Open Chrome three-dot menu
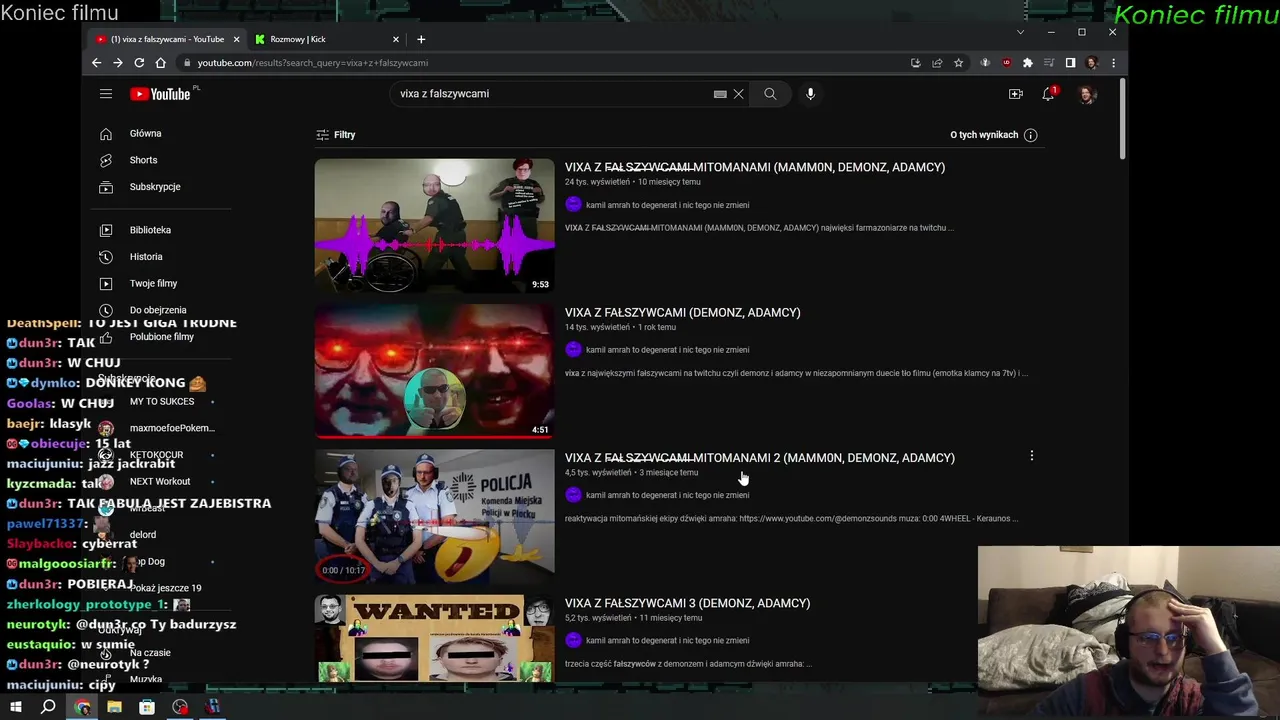This screenshot has height=720, width=1280. (1113, 63)
